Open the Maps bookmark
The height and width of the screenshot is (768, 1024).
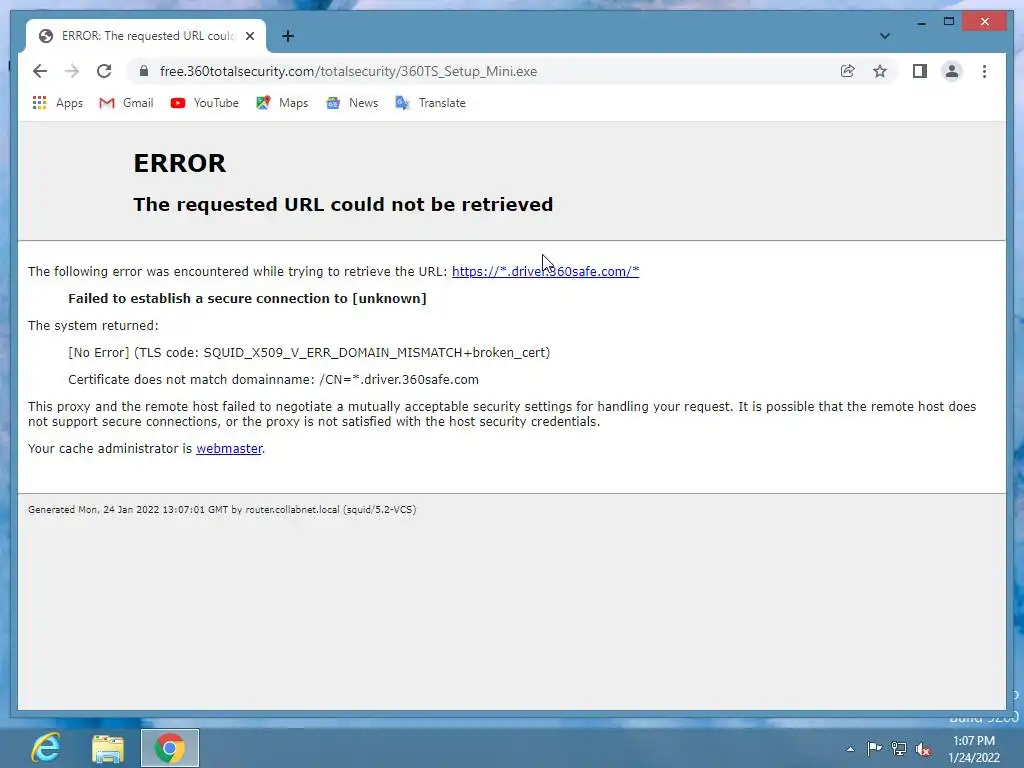point(282,103)
